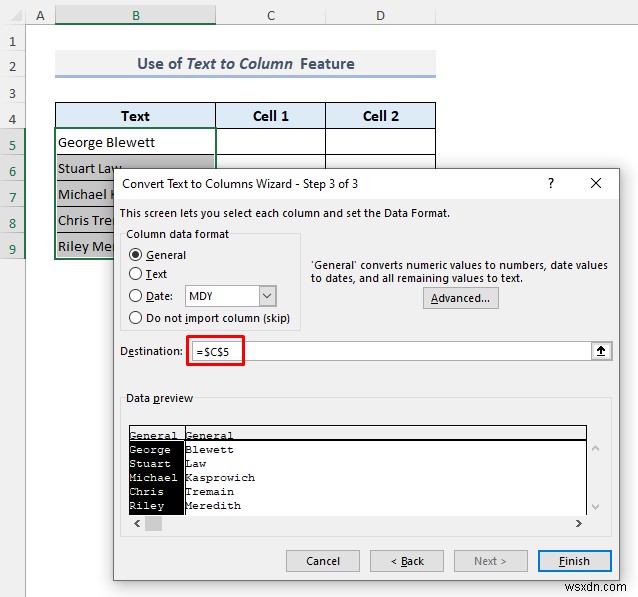Click the 'Riley Me' cell in row 9
Screen dimensions: 638x597
click(x=85, y=246)
